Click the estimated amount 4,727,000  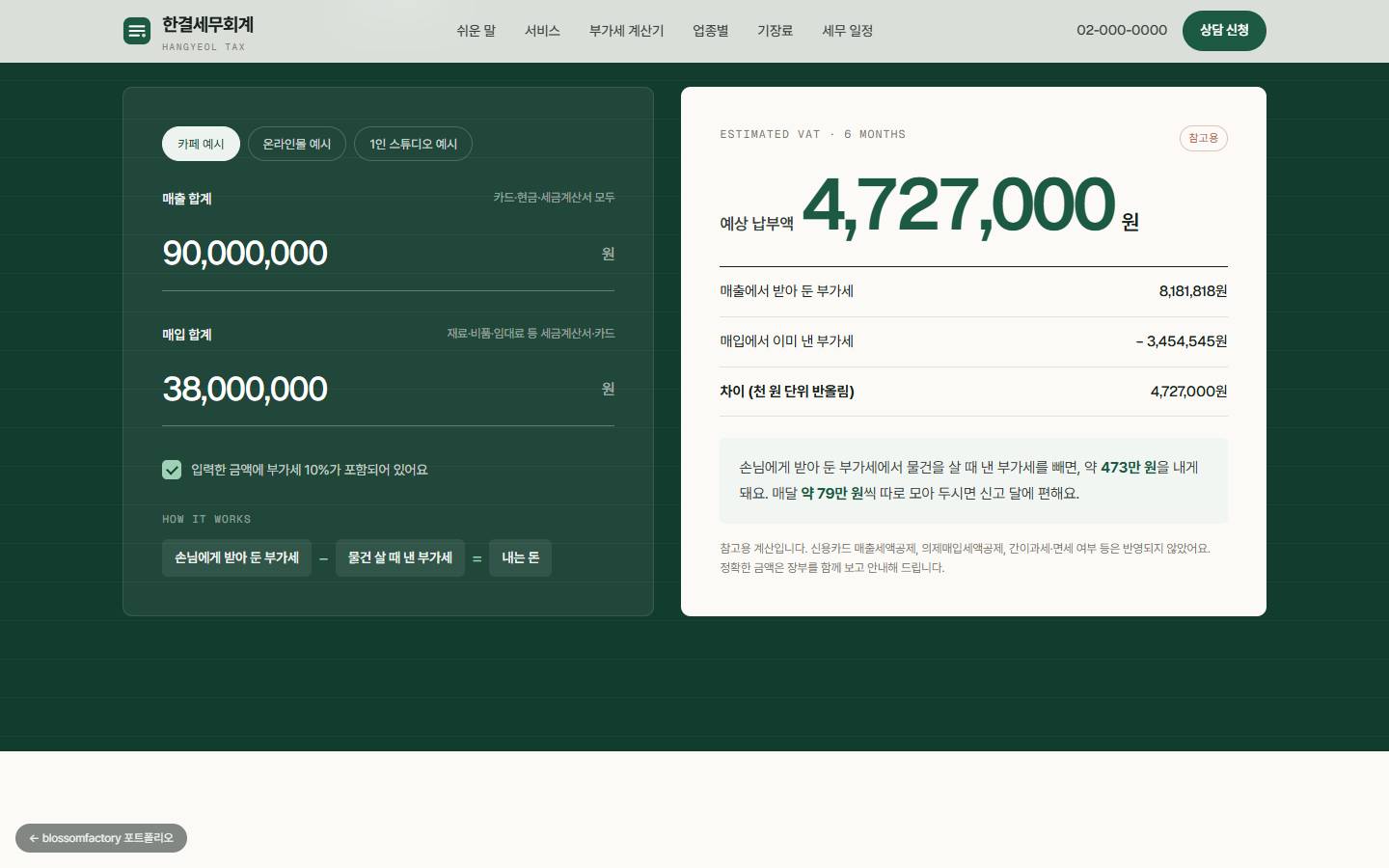click(x=959, y=204)
